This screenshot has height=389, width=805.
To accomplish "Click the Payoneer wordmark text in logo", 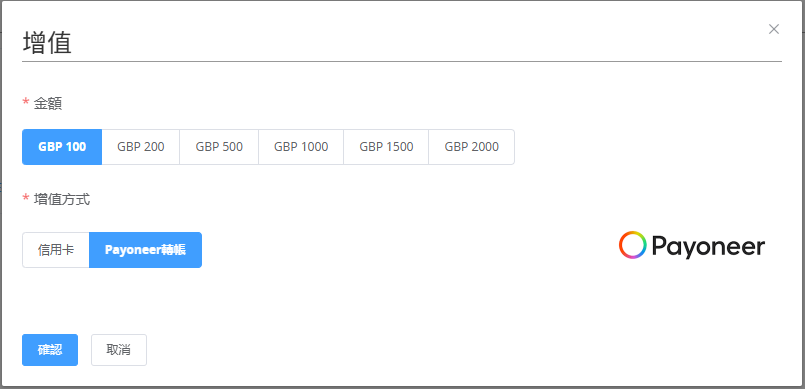I will pyautogui.click(x=708, y=247).
